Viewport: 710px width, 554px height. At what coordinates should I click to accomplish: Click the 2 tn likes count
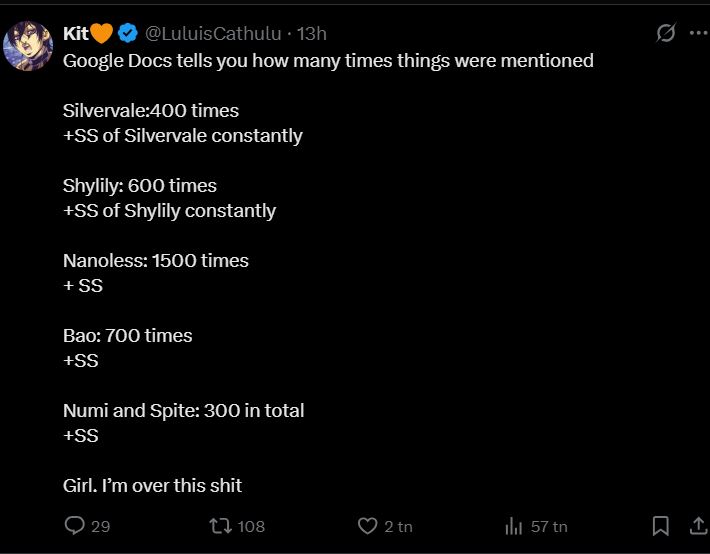[x=398, y=526]
